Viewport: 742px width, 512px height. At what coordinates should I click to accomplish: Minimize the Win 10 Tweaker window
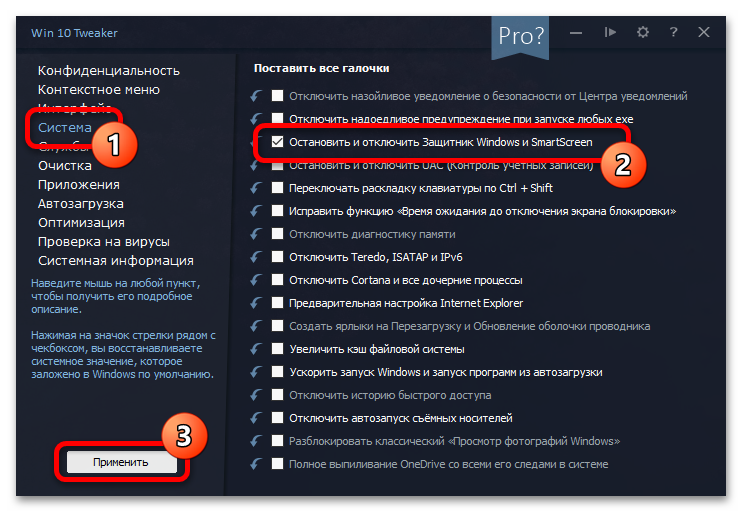click(576, 33)
